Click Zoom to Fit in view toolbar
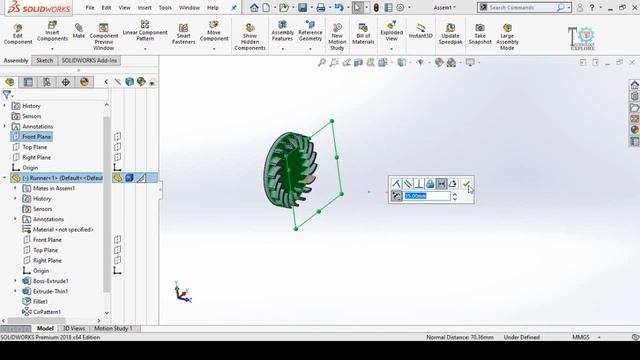 [322, 62]
